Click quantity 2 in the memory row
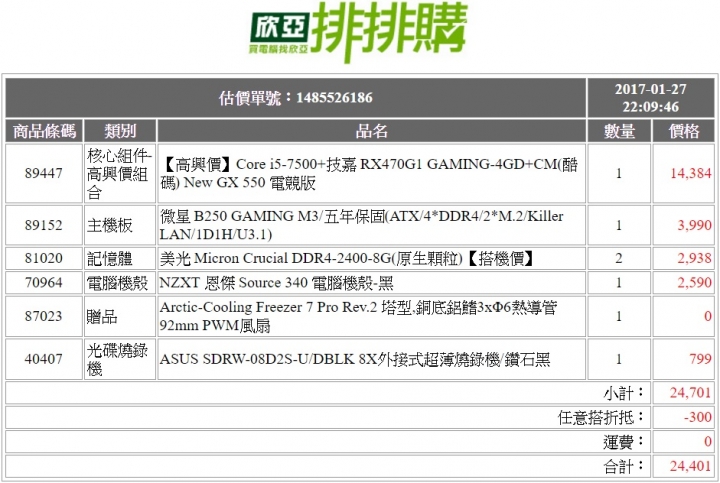720x483 pixels. [619, 258]
